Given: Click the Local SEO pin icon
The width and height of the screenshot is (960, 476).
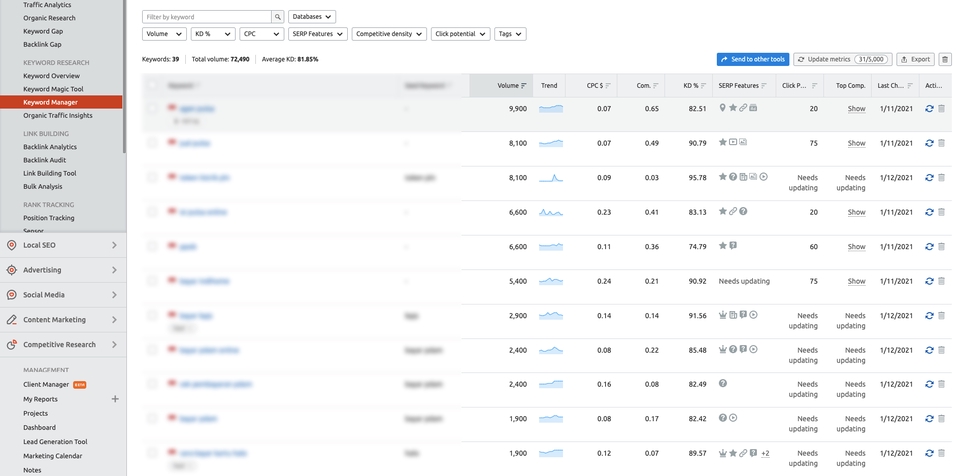Looking at the screenshot, I should coord(11,245).
